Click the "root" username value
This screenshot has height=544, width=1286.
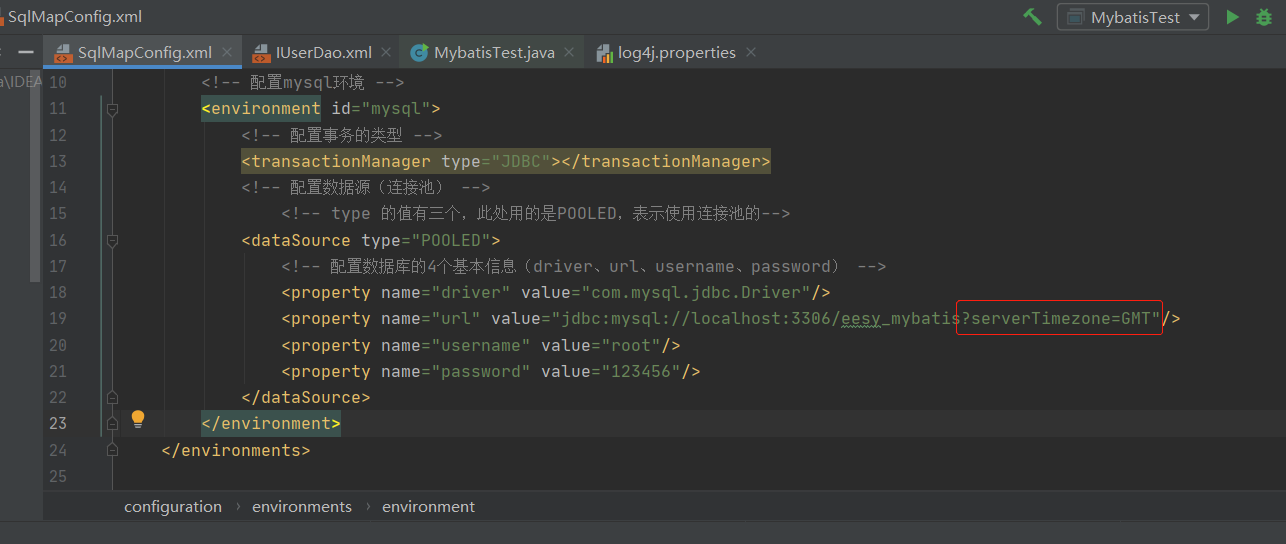[x=631, y=346]
